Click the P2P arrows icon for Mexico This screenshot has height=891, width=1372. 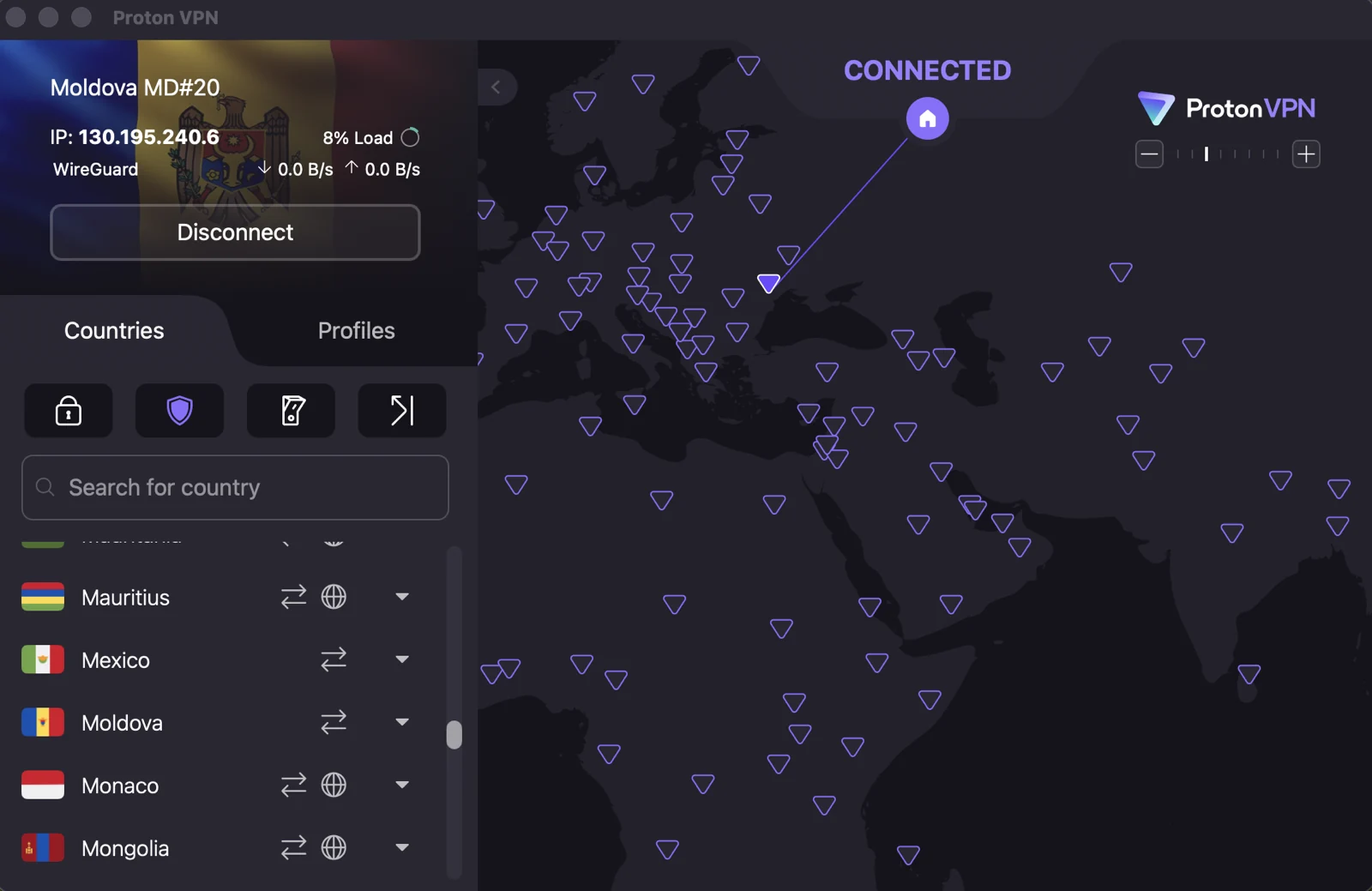click(x=334, y=659)
